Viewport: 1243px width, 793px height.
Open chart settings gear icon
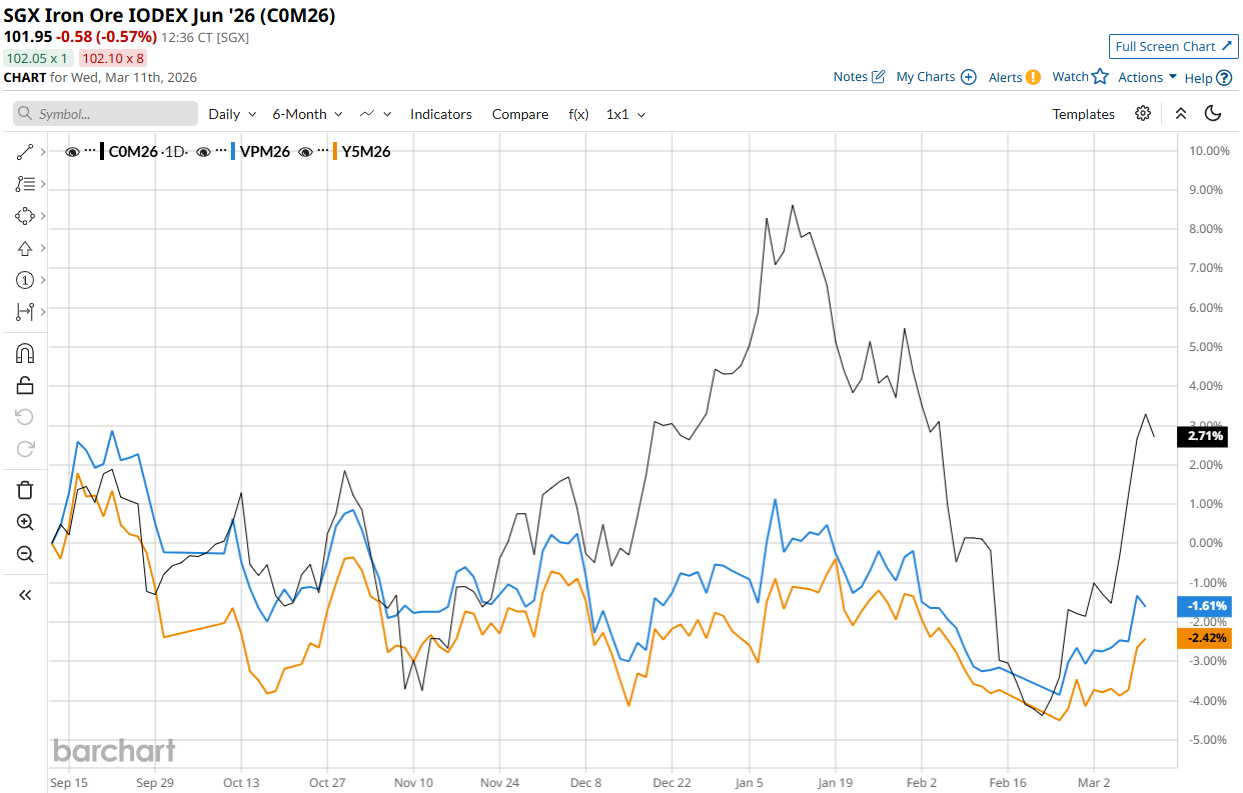[x=1143, y=114]
